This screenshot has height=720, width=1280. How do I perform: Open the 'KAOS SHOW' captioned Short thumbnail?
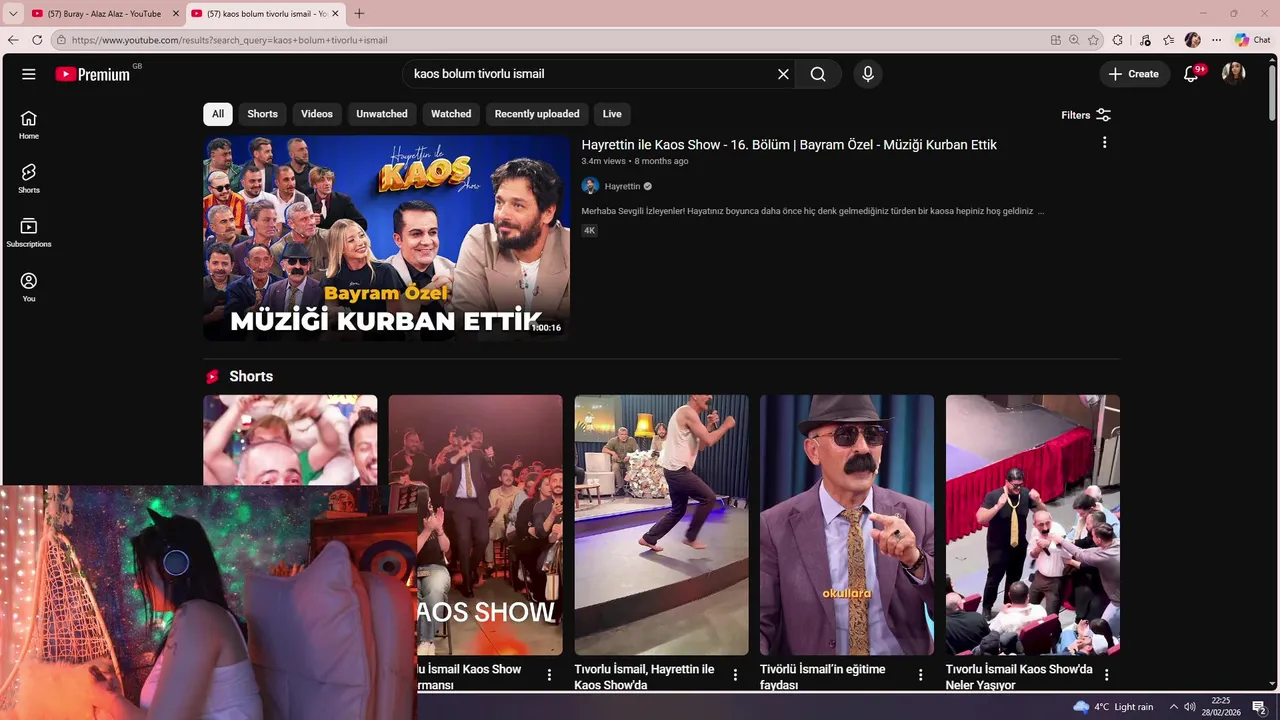[476, 525]
